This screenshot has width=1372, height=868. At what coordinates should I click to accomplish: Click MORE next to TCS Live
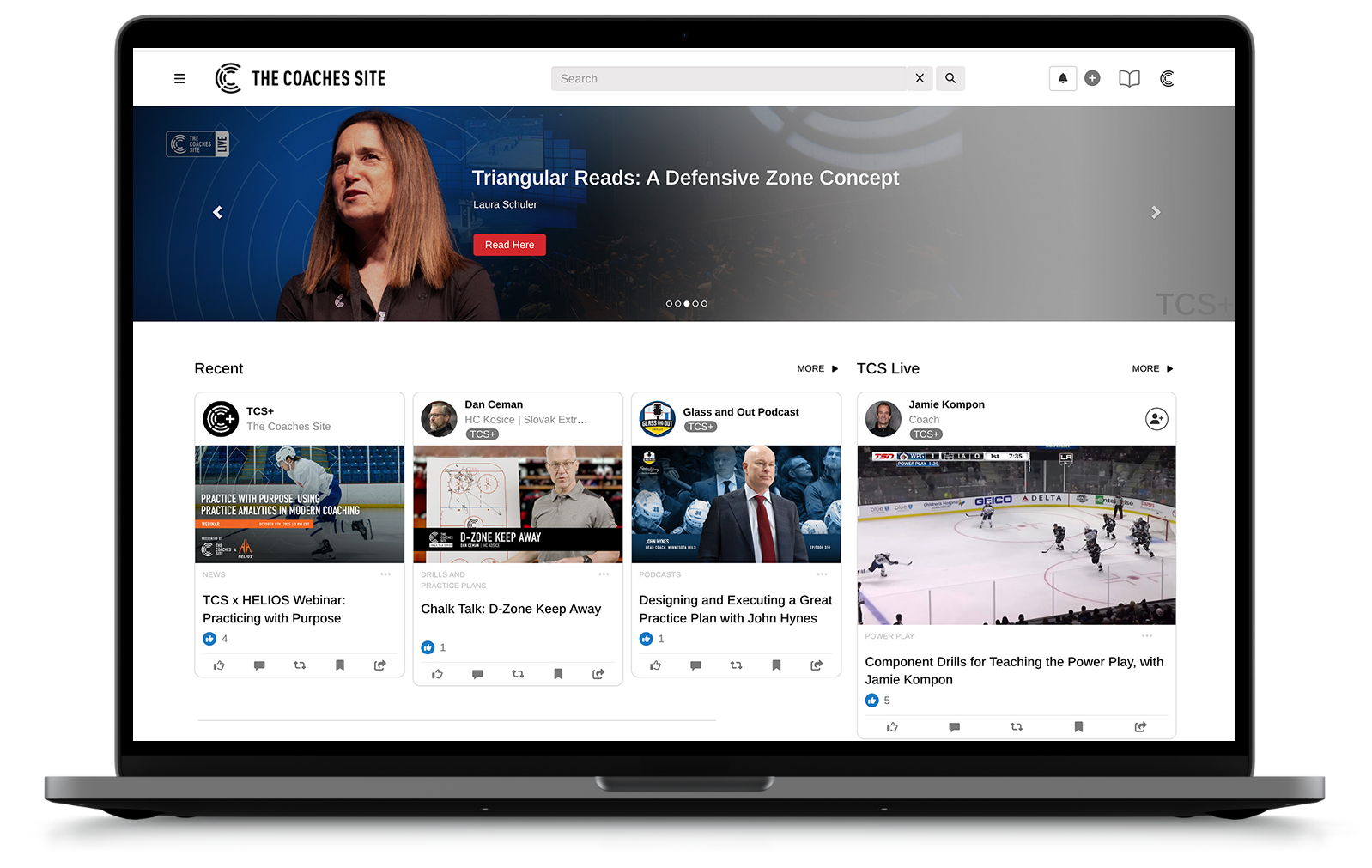[x=1152, y=368]
